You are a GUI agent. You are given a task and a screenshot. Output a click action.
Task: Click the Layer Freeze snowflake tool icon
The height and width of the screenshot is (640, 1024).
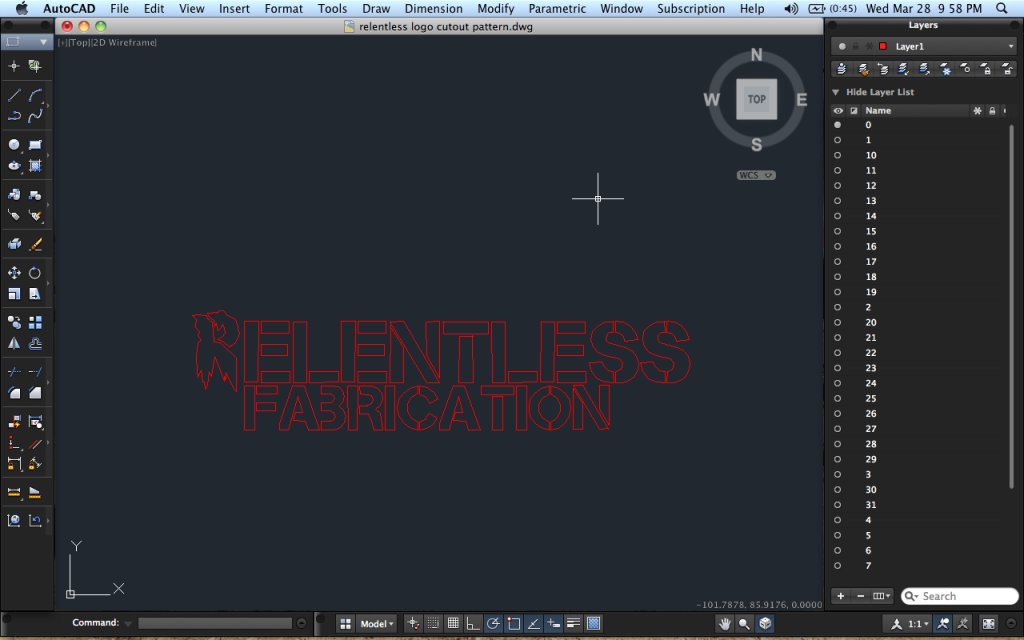(946, 69)
